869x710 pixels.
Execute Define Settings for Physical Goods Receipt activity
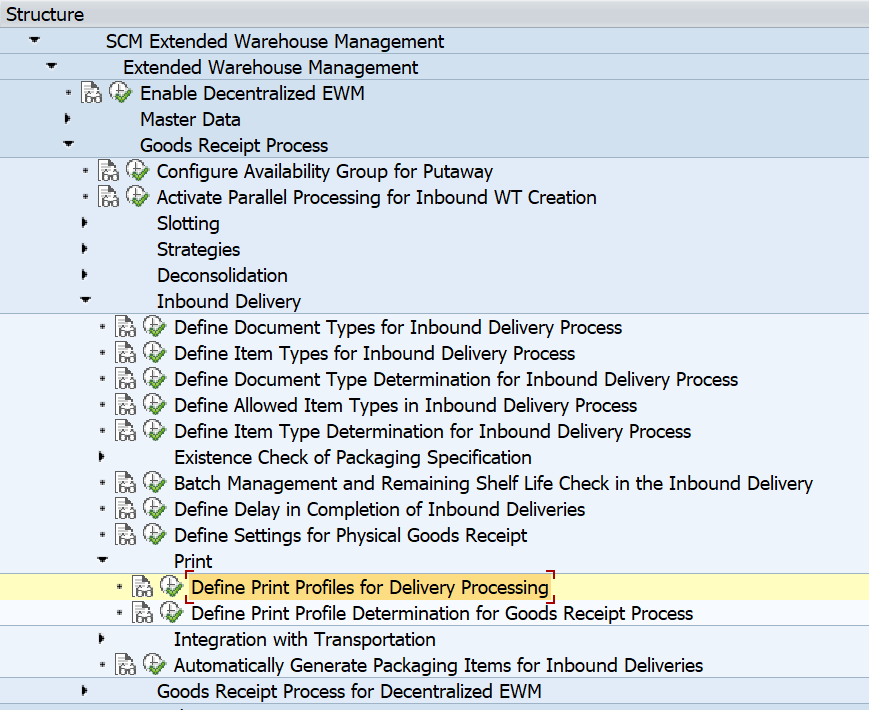coord(155,534)
